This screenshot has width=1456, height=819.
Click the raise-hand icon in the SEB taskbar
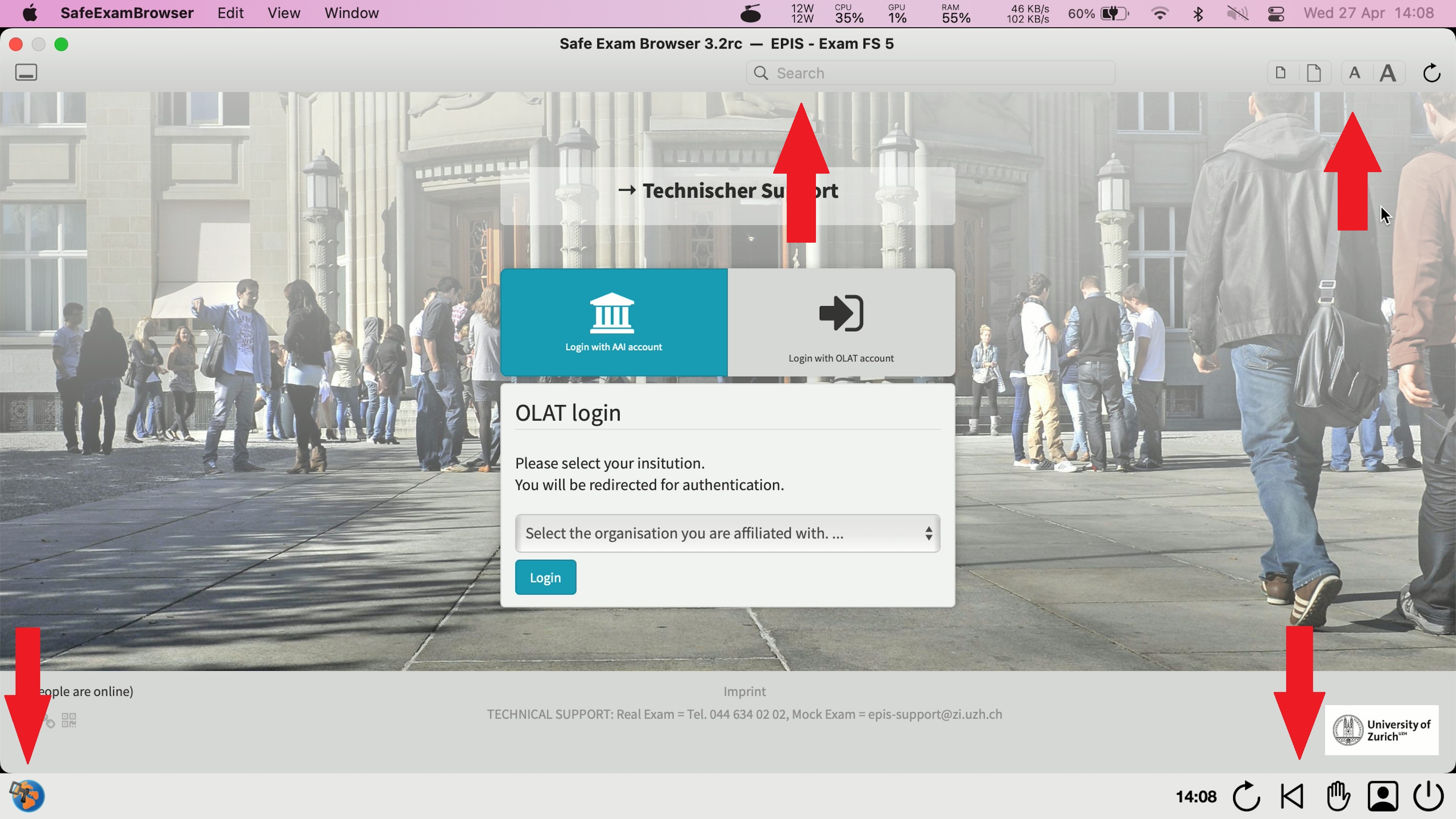1338,796
